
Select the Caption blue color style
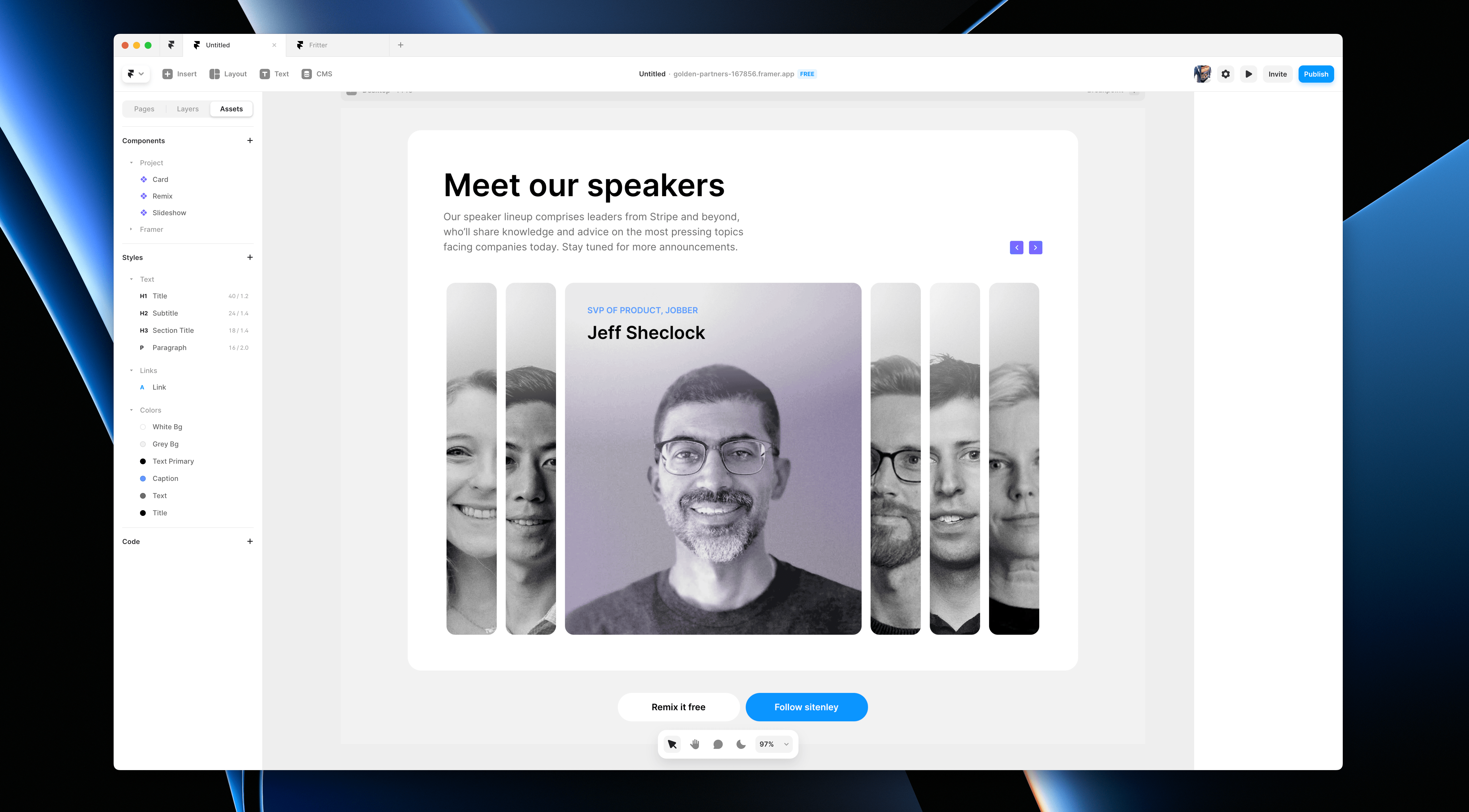(165, 478)
